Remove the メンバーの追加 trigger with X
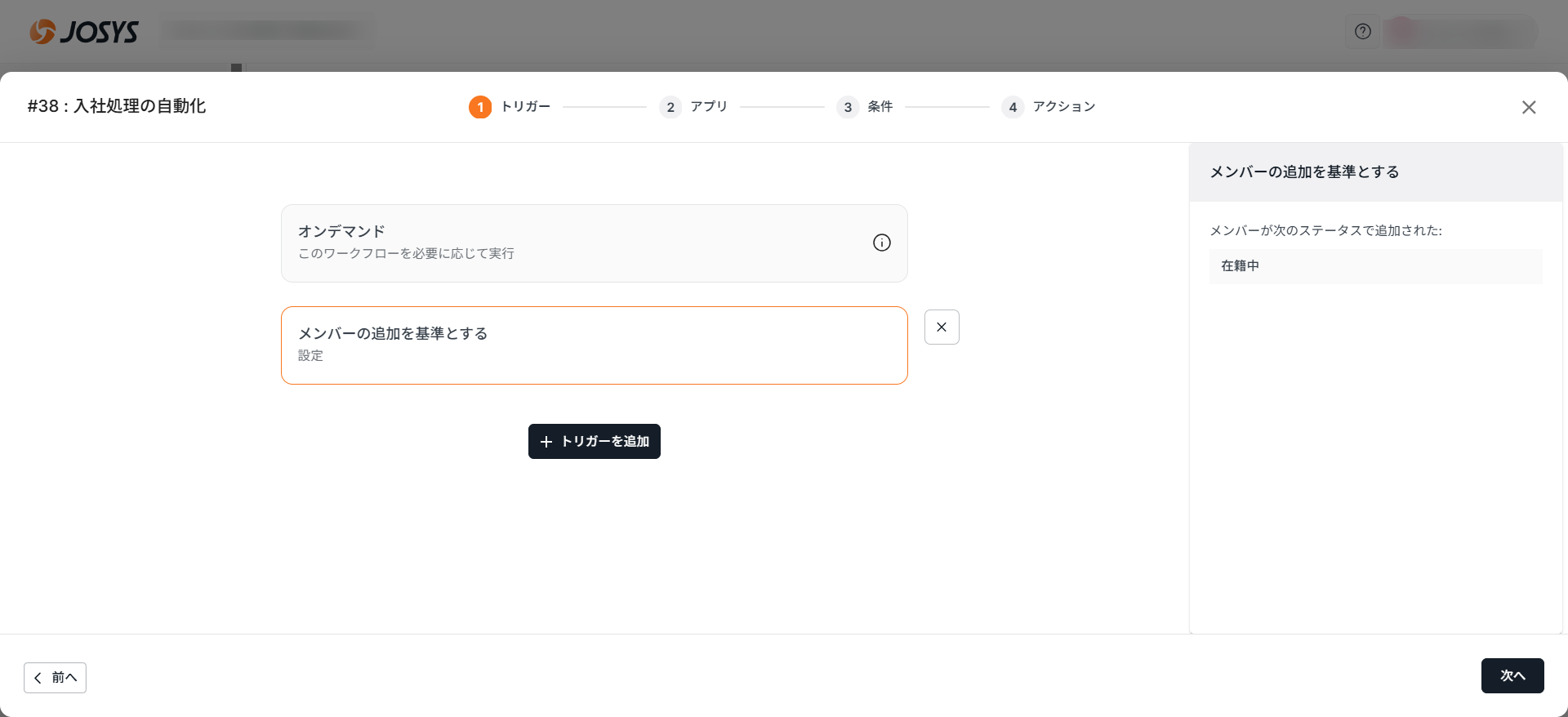The width and height of the screenshot is (1568, 717). tap(942, 327)
